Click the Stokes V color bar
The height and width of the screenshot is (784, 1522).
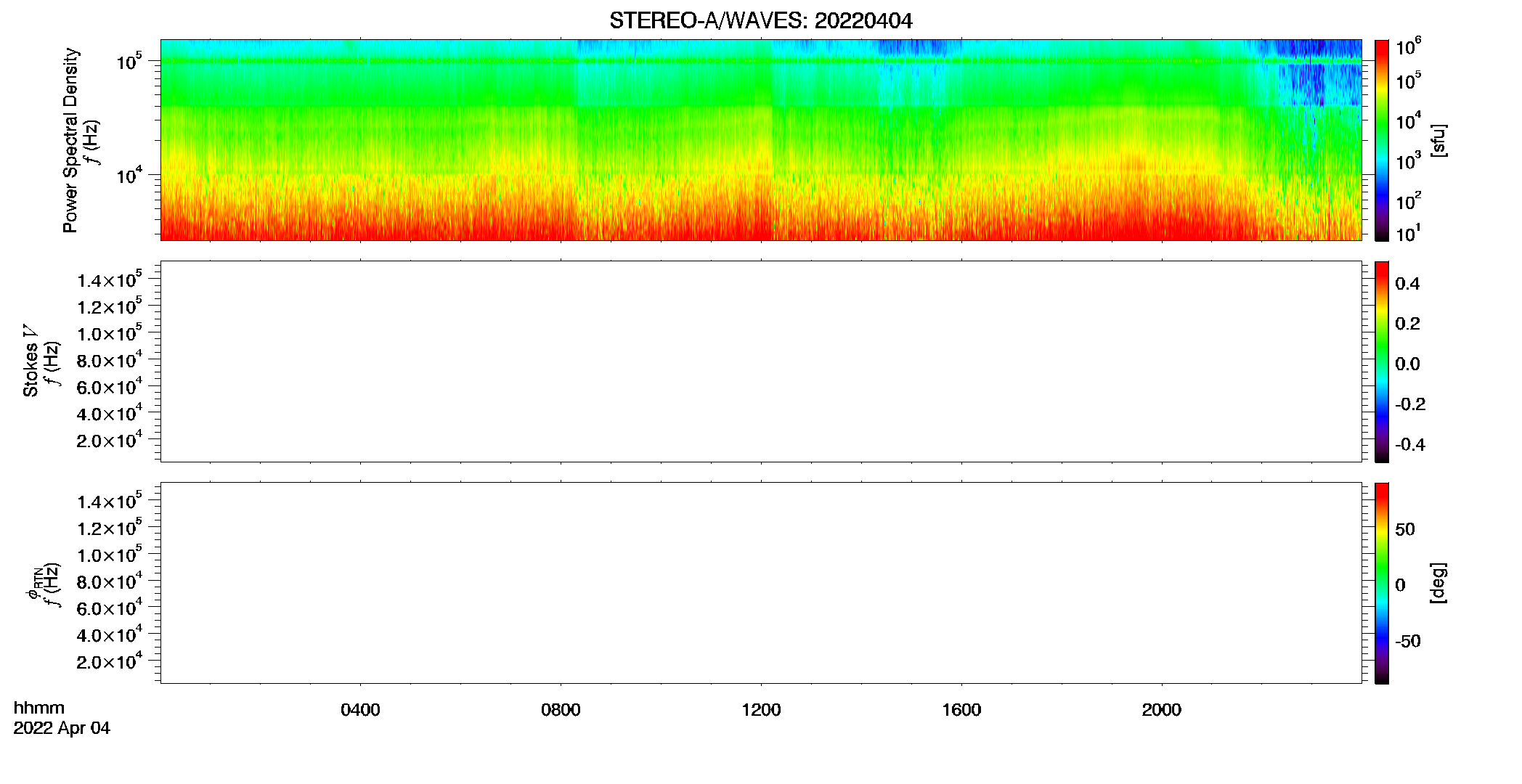(x=1382, y=362)
